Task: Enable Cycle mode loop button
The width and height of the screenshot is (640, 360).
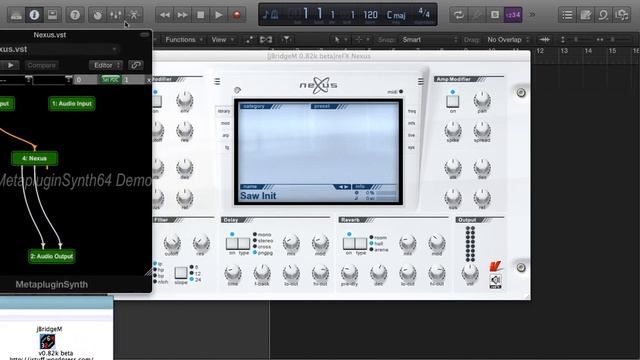Action: click(458, 15)
